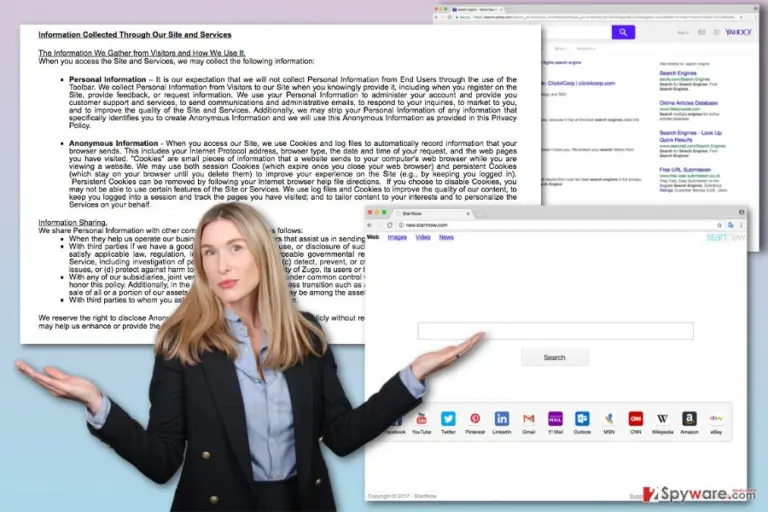Bookmark page with the star icon
The image size is (768, 512).
[719, 225]
